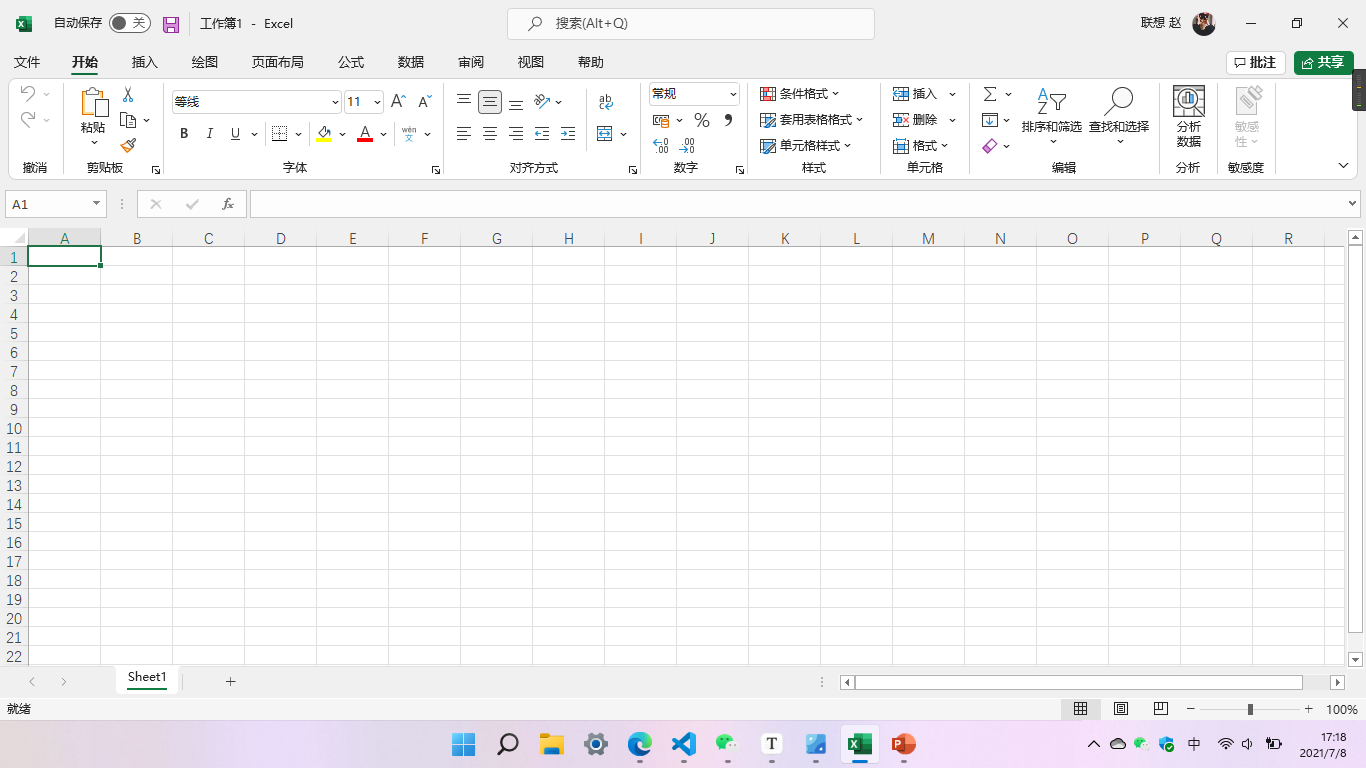Open the number format dropdown (常规)
Screen dimensions: 1366x768
(733, 94)
